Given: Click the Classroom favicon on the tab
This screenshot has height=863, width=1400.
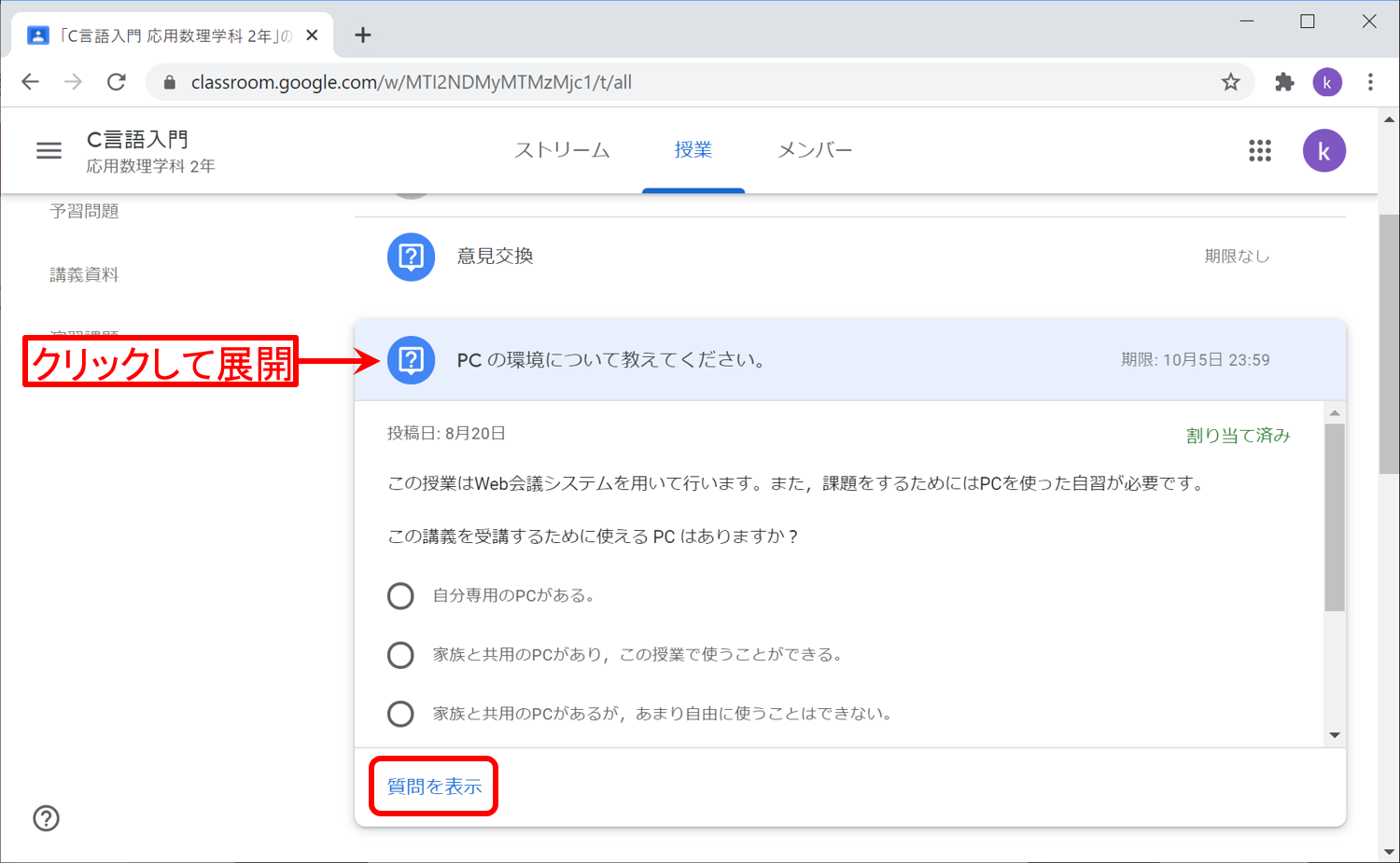Looking at the screenshot, I should [x=37, y=35].
